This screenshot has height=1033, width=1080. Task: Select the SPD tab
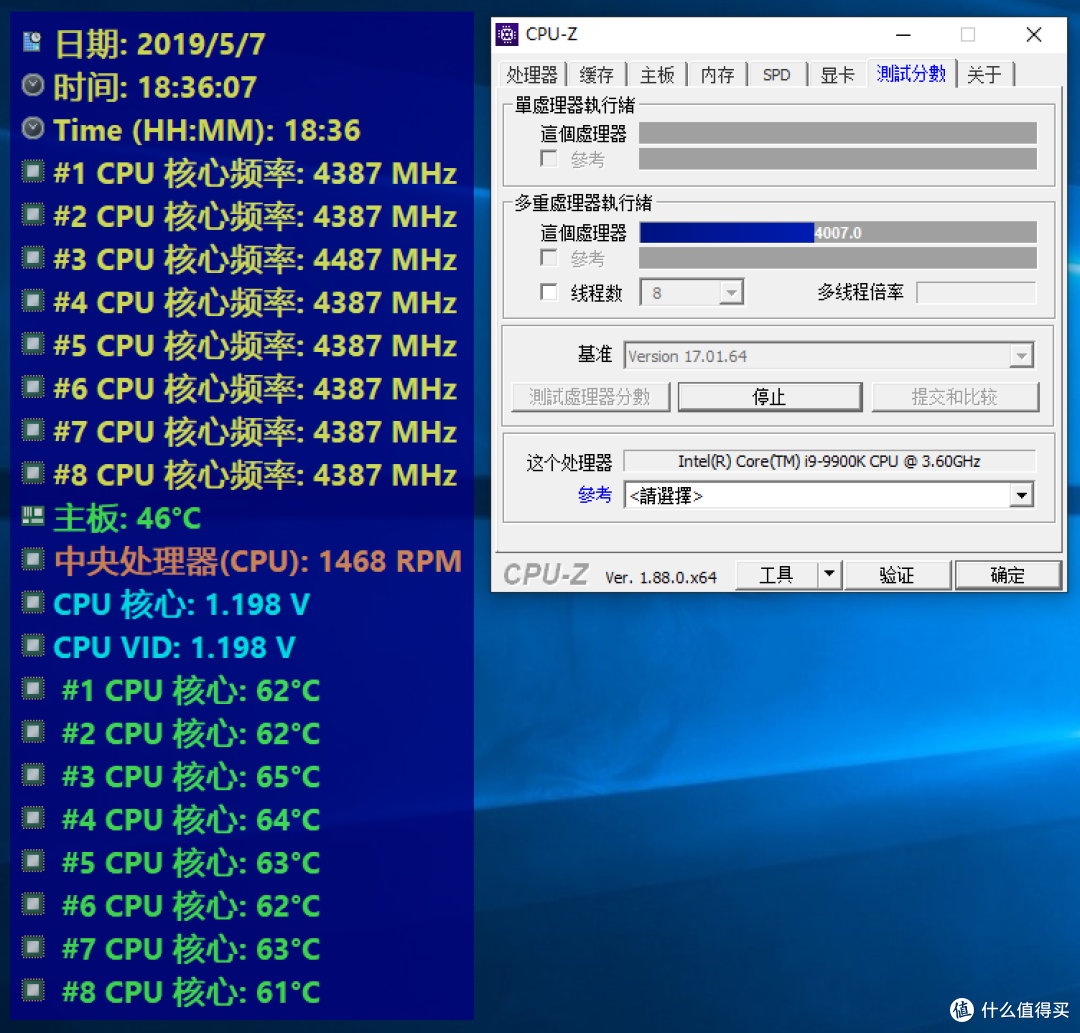[776, 74]
